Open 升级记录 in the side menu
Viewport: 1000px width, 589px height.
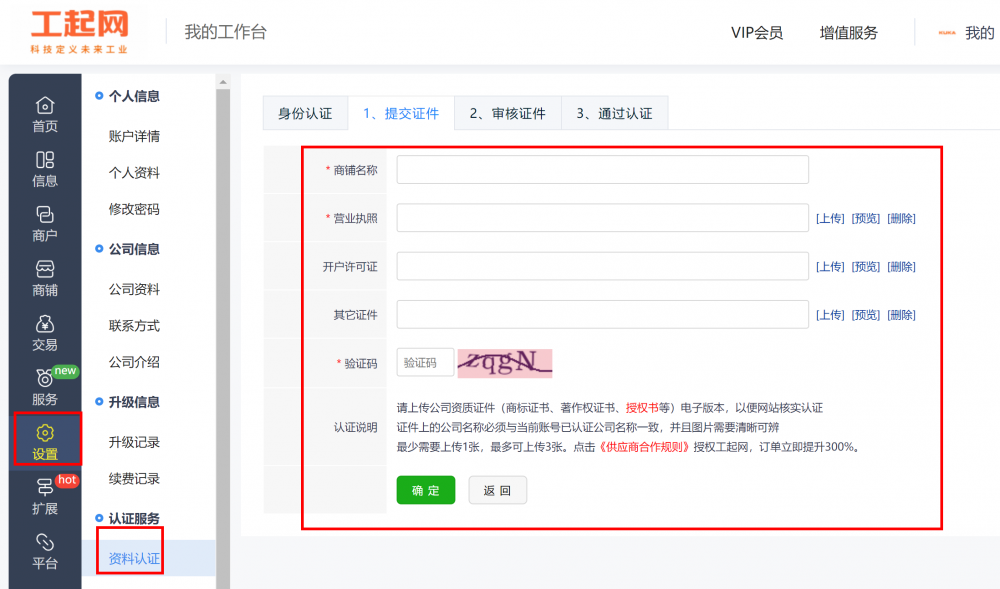pyautogui.click(x=134, y=442)
